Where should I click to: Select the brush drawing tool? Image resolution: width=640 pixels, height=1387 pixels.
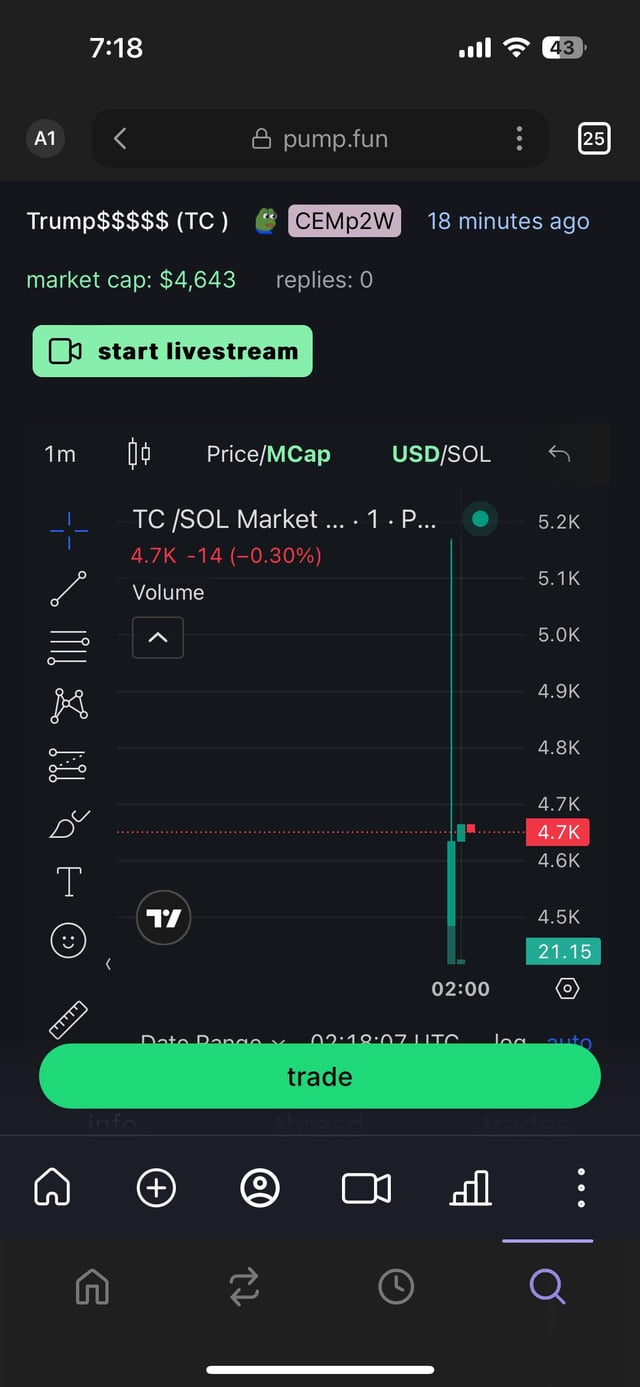pos(68,824)
